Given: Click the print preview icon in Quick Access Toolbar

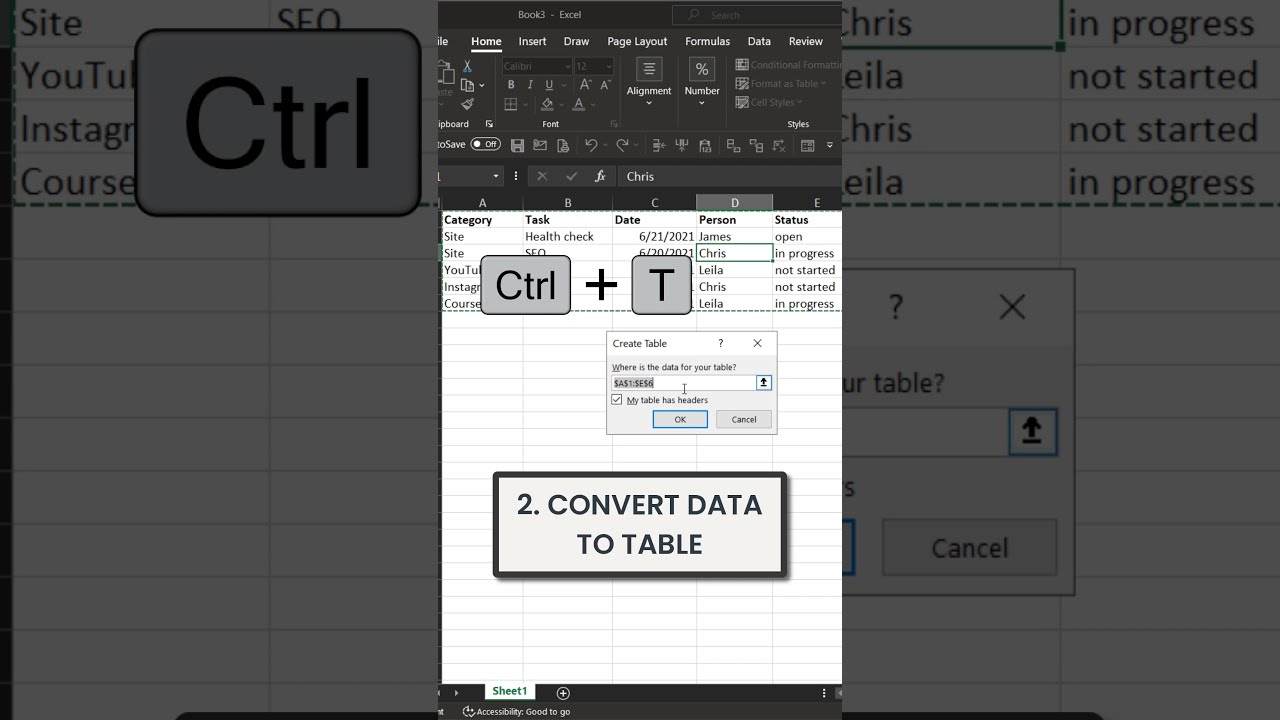Looking at the screenshot, I should [x=563, y=146].
